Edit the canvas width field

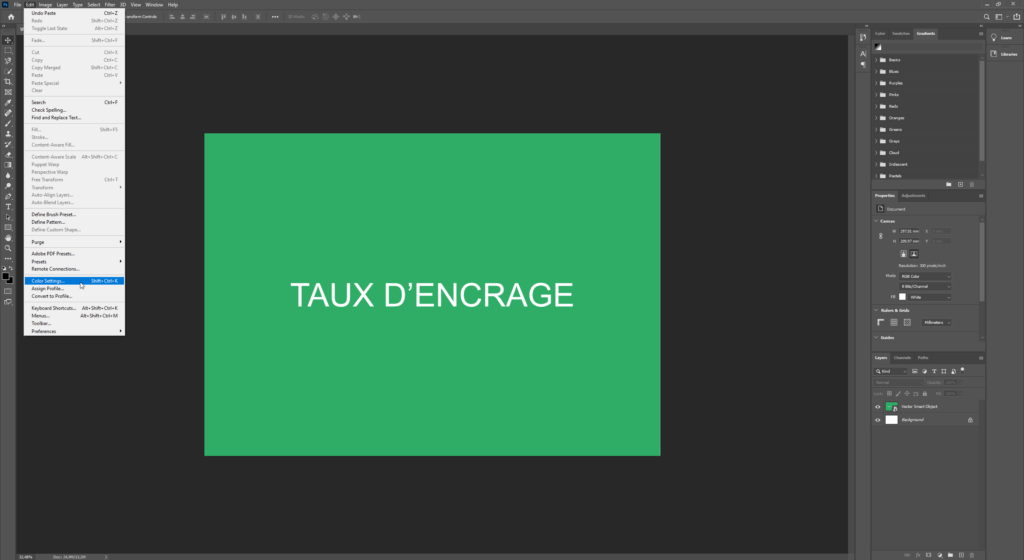909,231
